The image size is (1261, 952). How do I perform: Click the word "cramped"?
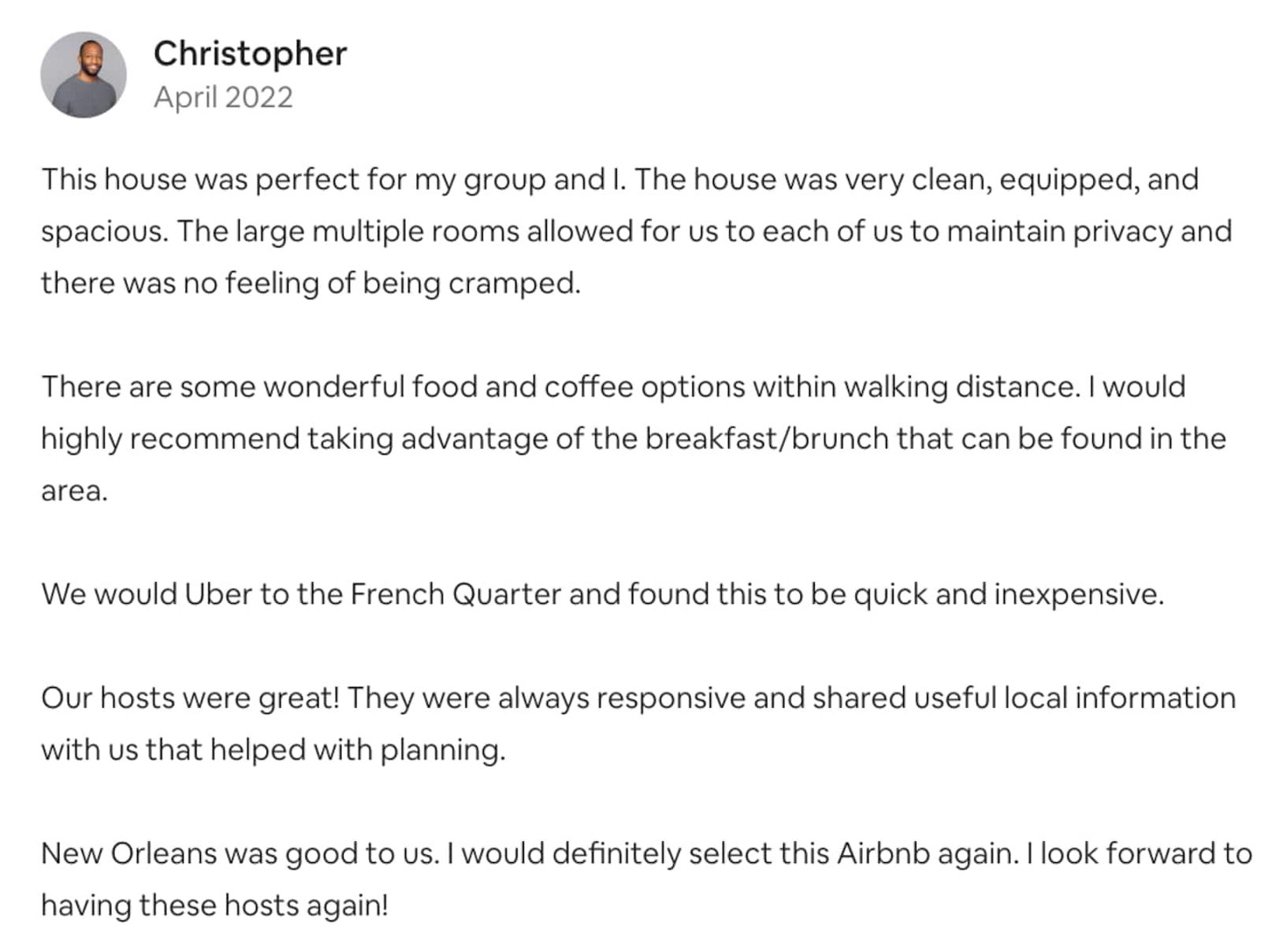pyautogui.click(x=512, y=284)
